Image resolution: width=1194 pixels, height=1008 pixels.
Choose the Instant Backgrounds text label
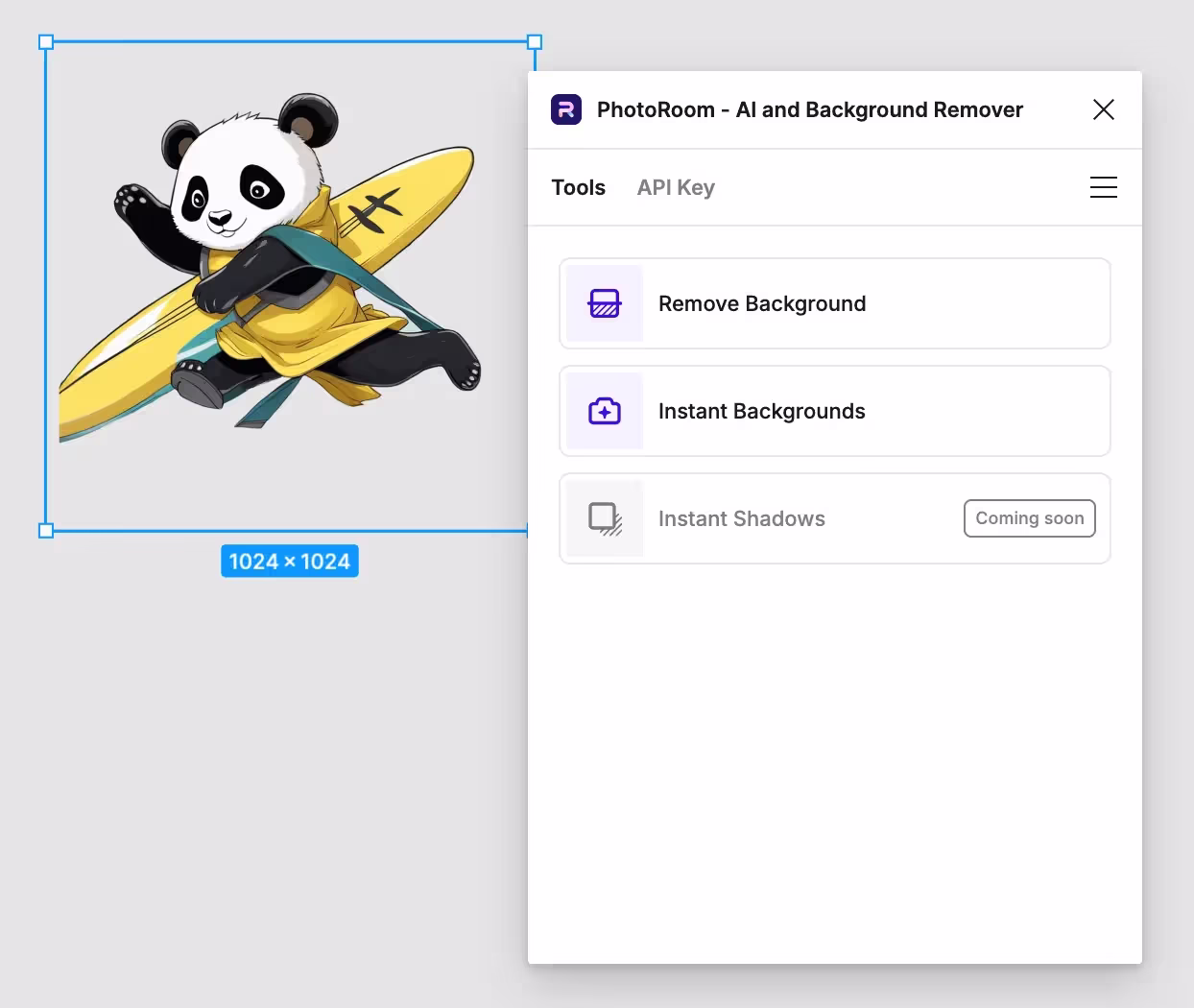point(762,411)
